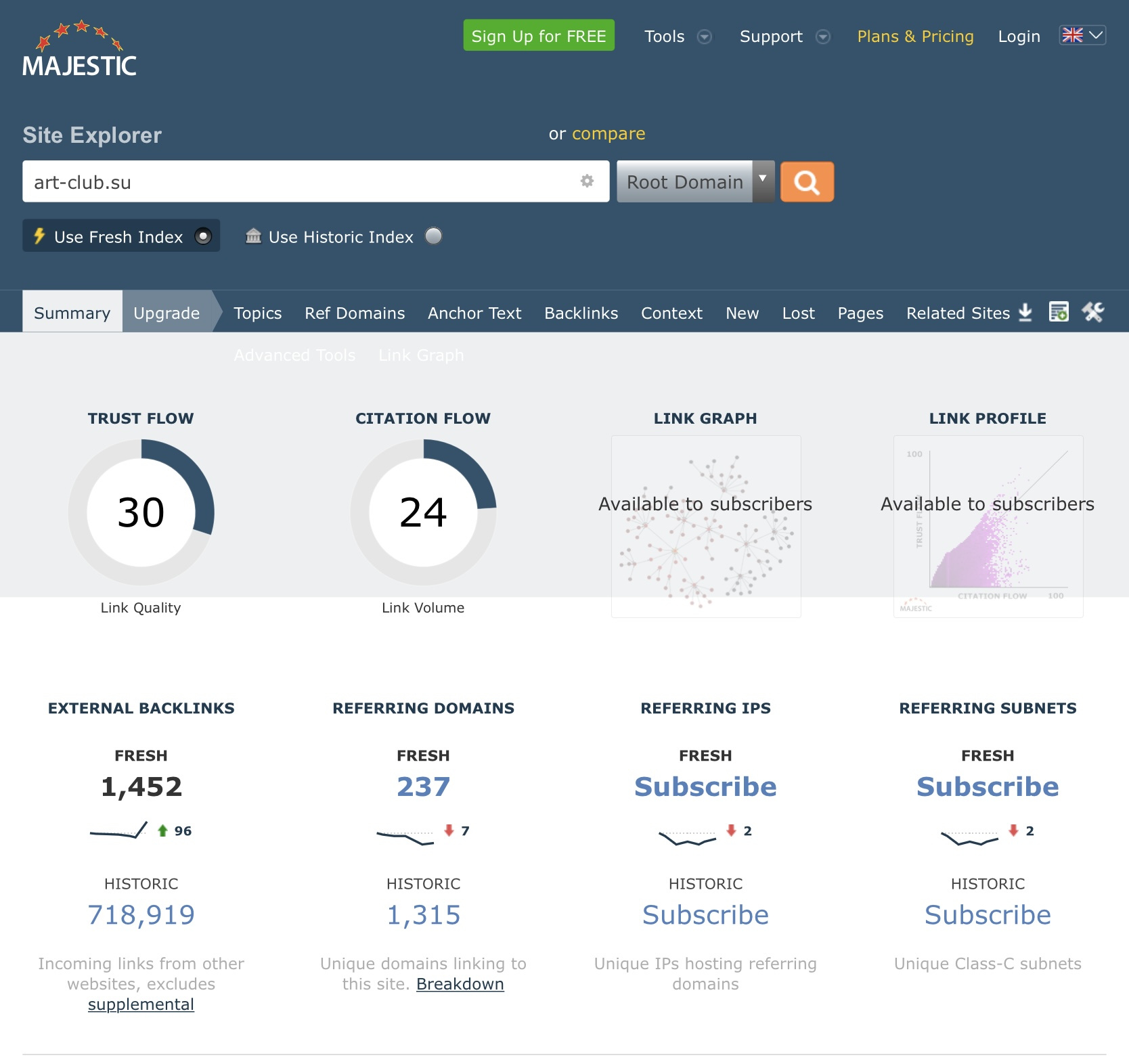Click the download icon after Related Sites
Viewport: 1129px width, 1064px height.
1025,312
